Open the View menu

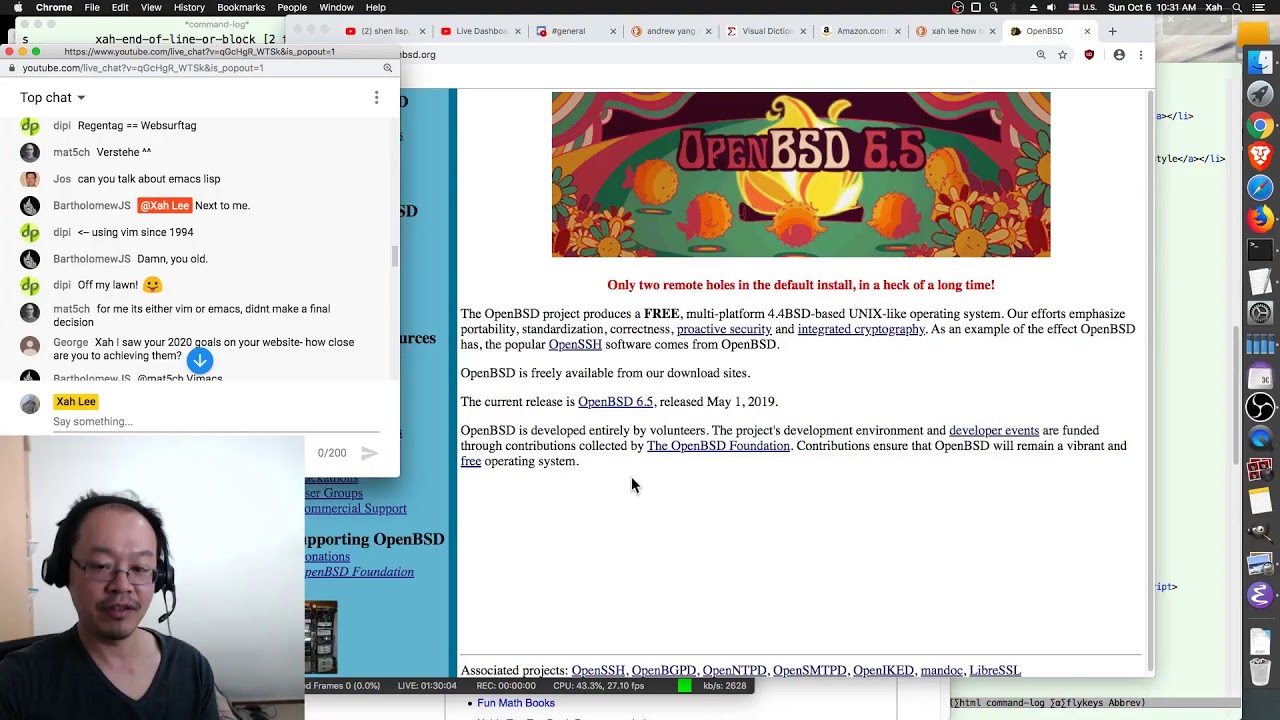[151, 7]
